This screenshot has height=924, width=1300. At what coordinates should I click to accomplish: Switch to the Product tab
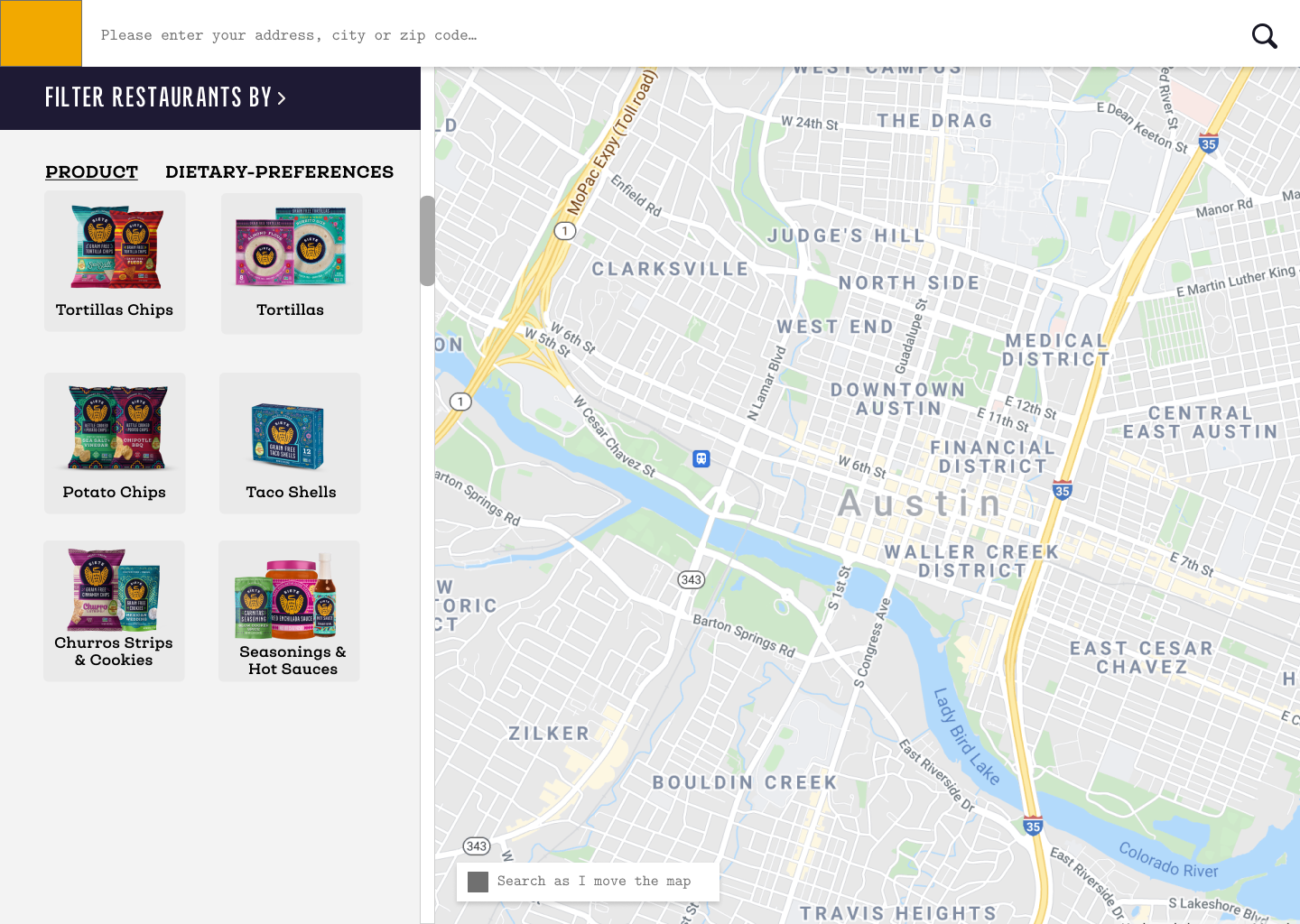(x=91, y=171)
